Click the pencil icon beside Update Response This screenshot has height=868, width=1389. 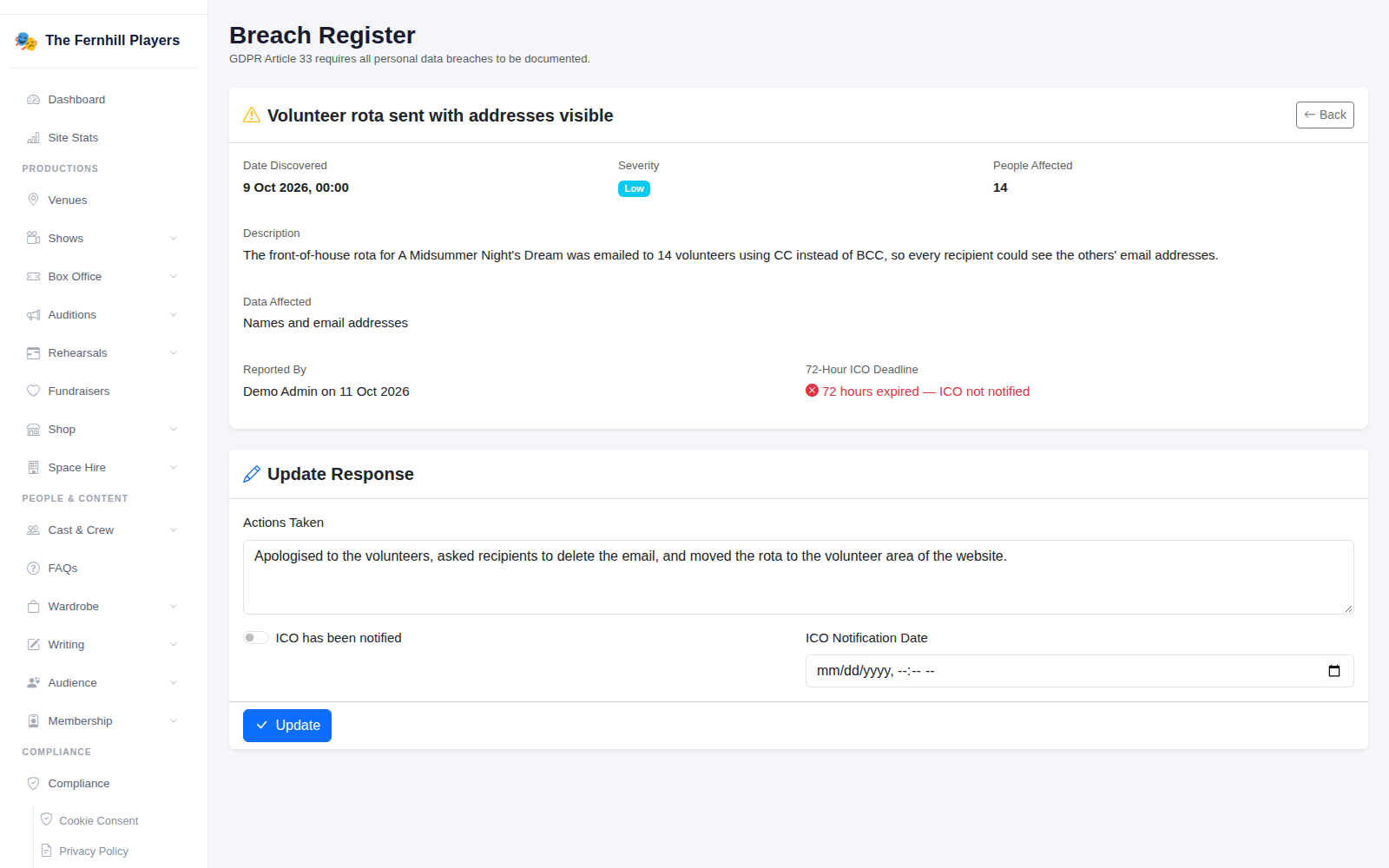(x=252, y=474)
